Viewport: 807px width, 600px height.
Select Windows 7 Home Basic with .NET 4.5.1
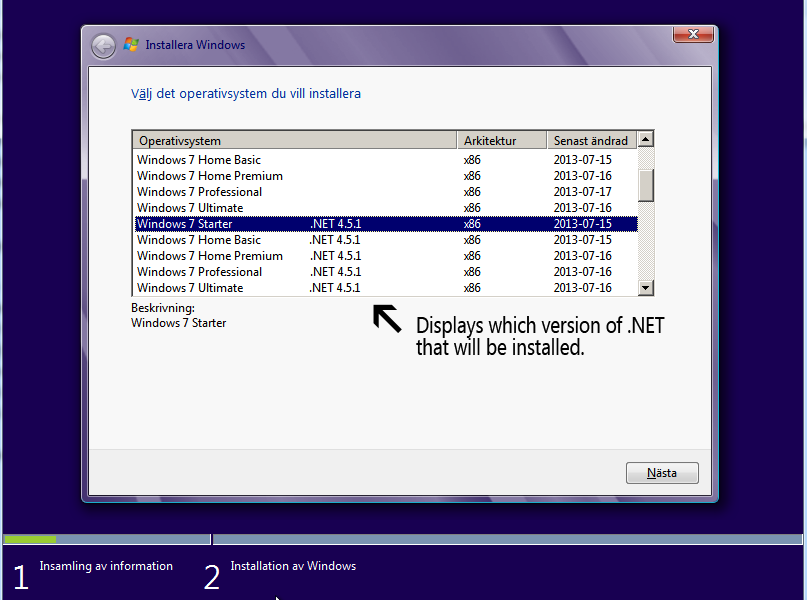click(x=385, y=240)
